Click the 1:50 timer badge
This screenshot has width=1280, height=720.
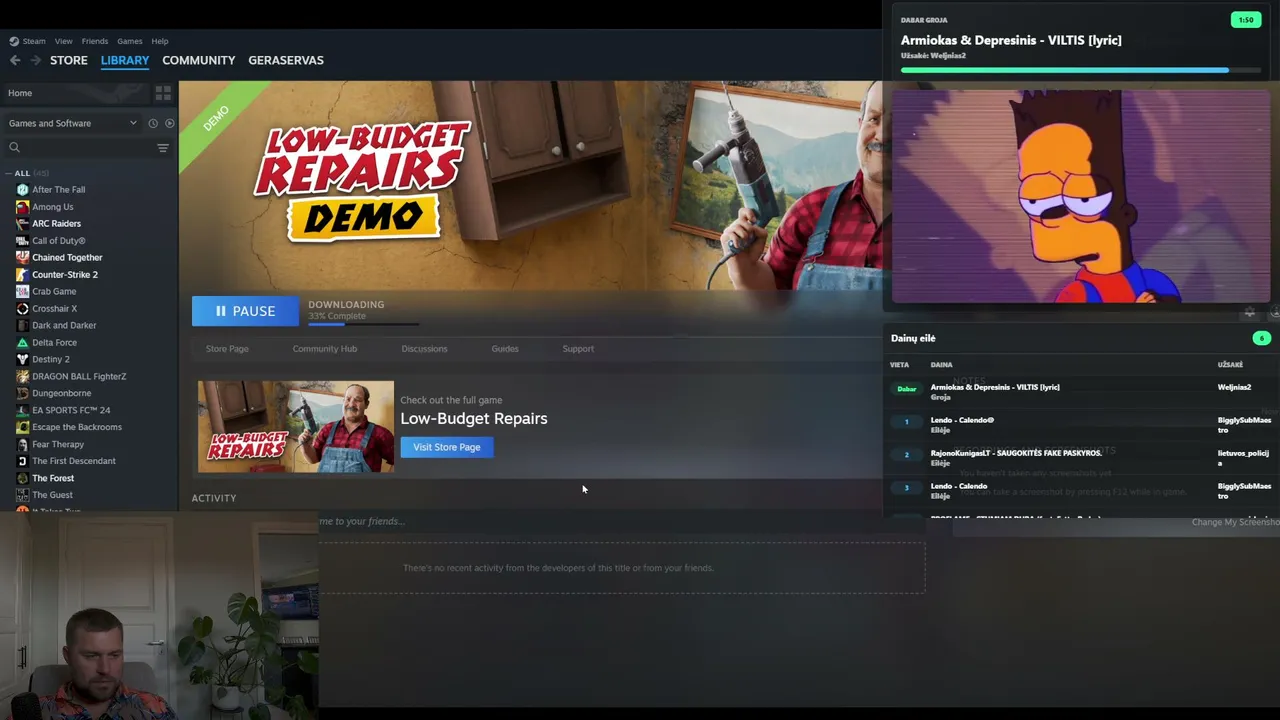pyautogui.click(x=1246, y=20)
